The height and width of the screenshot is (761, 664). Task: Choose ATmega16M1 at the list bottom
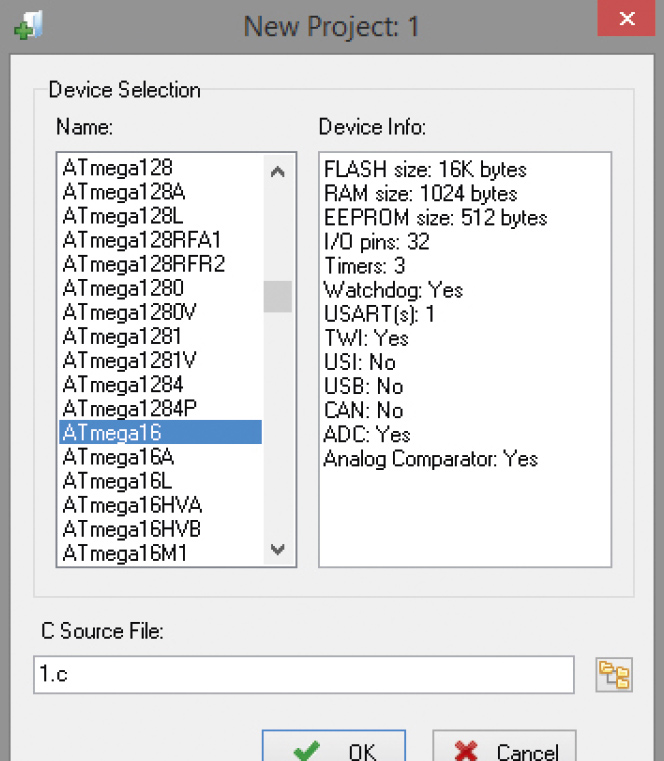click(x=160, y=553)
